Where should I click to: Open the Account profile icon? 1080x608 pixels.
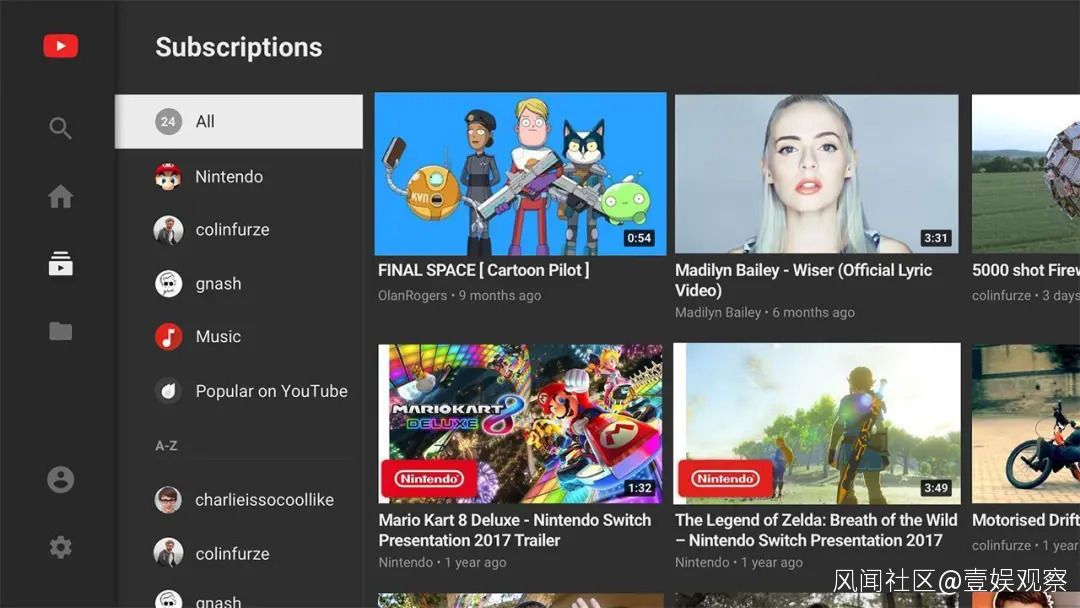coord(61,479)
